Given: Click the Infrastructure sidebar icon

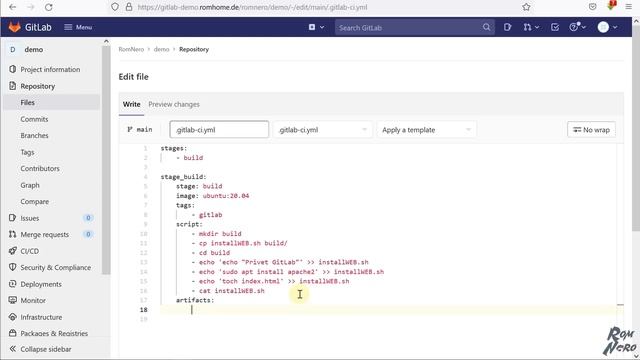Looking at the screenshot, I should (13, 317).
